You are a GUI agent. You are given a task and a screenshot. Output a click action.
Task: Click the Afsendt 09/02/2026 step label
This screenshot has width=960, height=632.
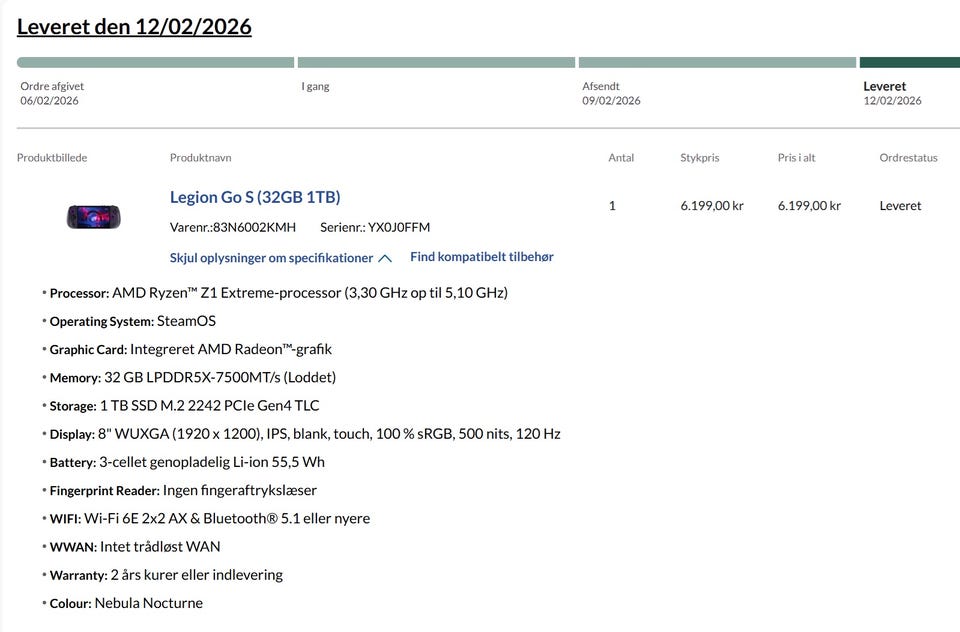tap(611, 93)
